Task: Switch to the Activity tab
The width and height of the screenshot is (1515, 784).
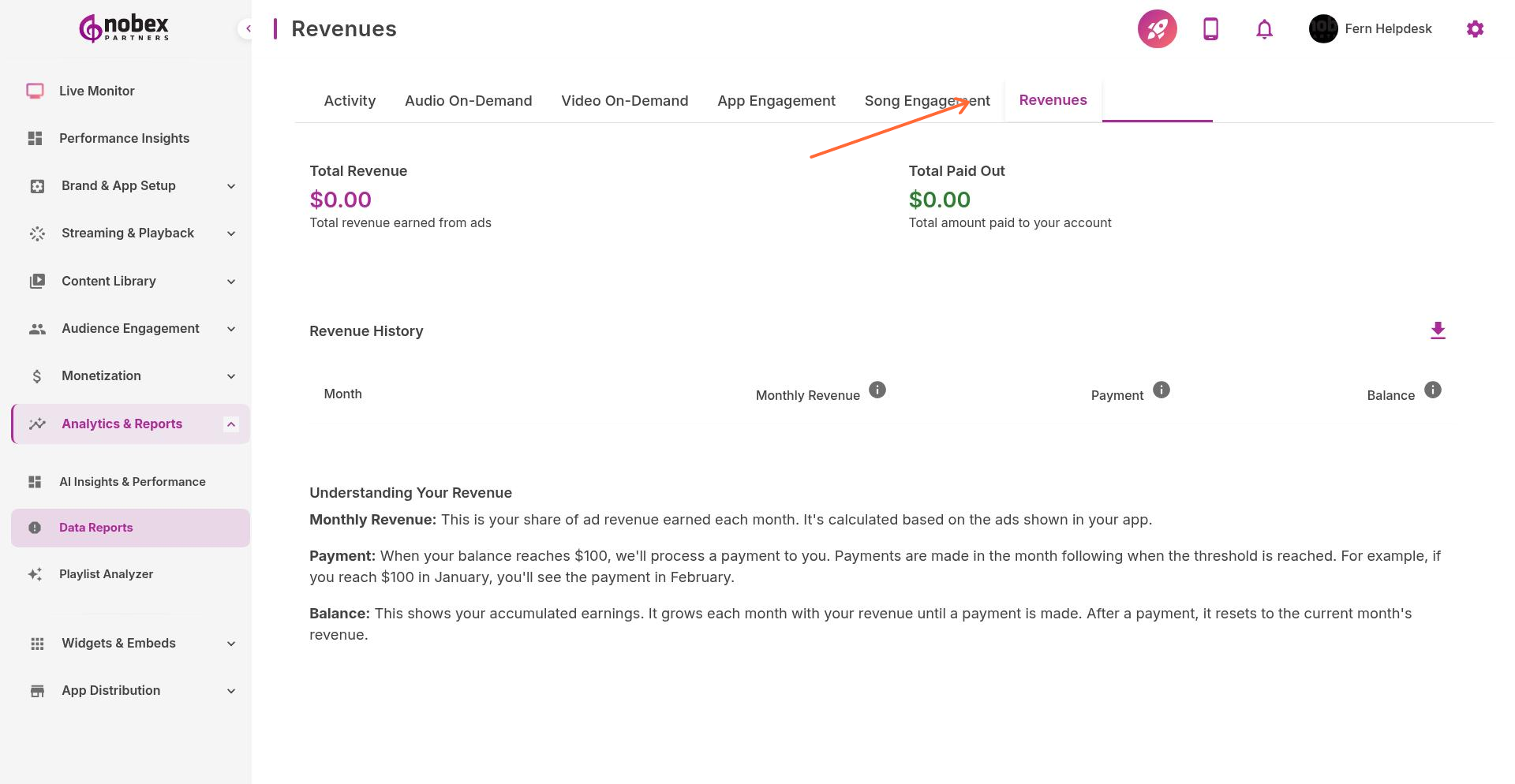Action: point(350,100)
